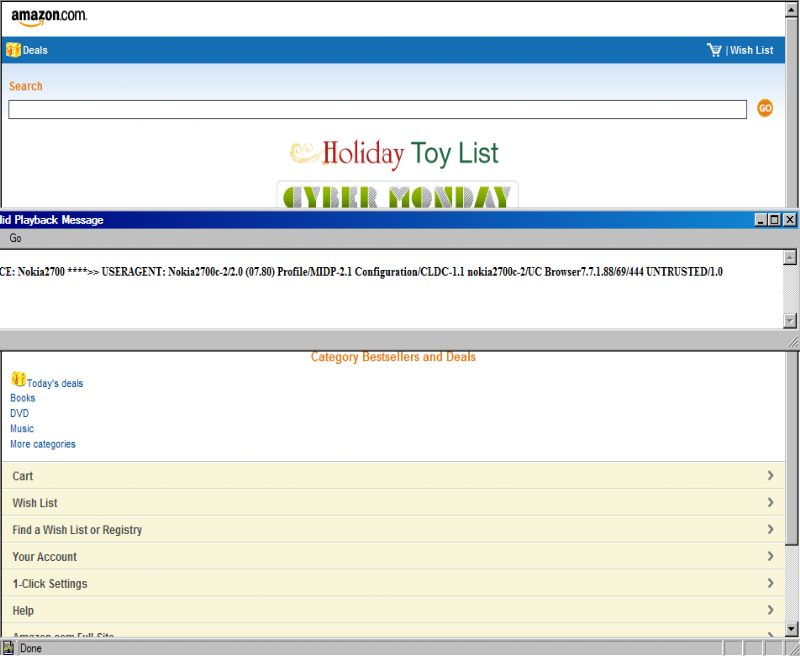Click the orange GO search button
This screenshot has height=656, width=800.
click(765, 108)
